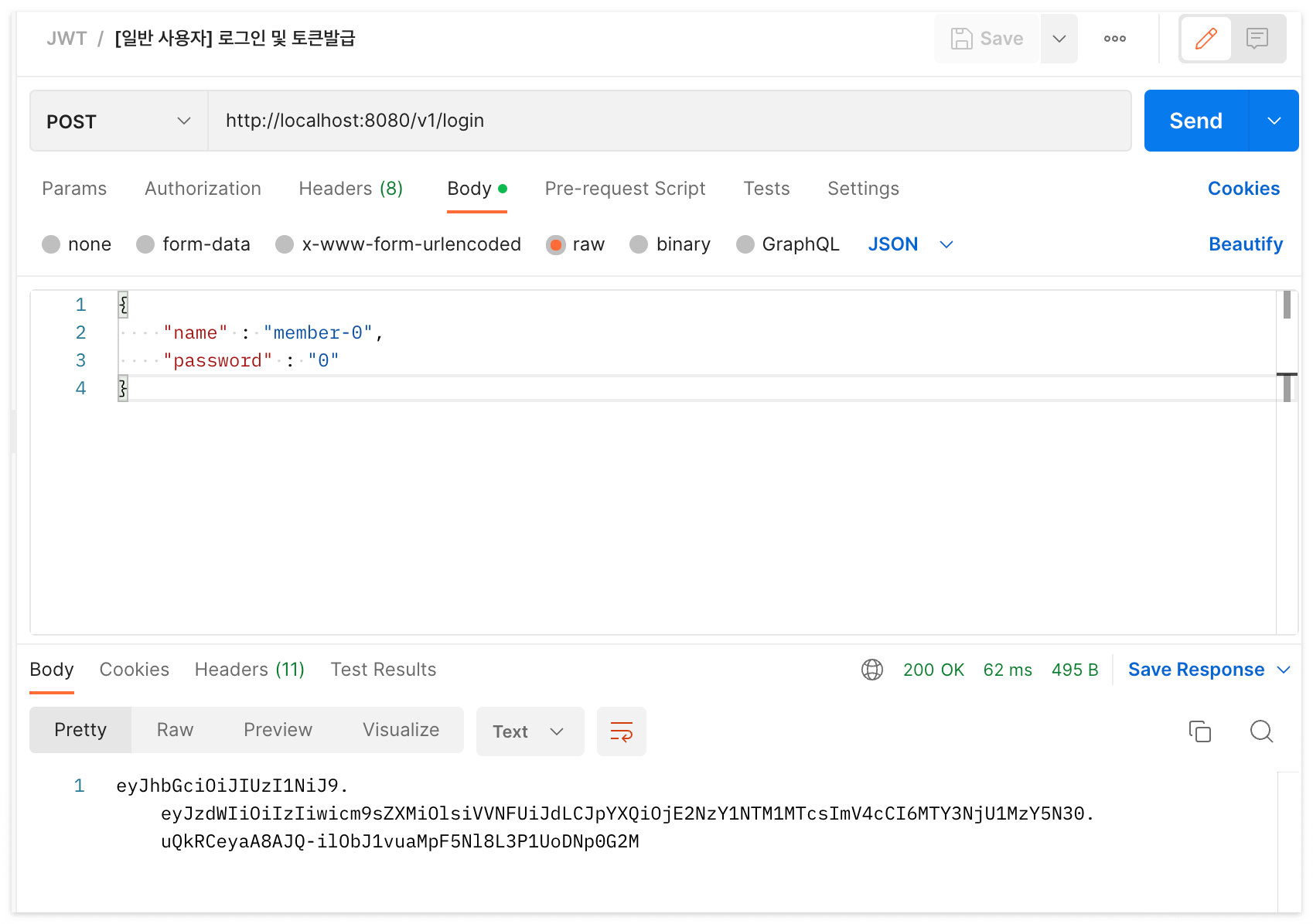Expand the Save Response chevron

coord(1284,670)
